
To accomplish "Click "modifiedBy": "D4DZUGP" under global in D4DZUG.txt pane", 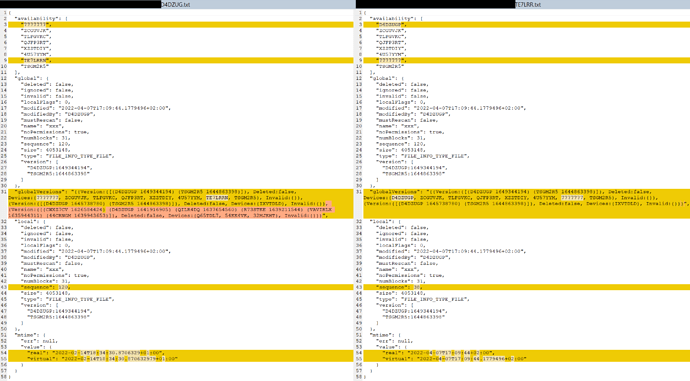I will click(58, 114).
